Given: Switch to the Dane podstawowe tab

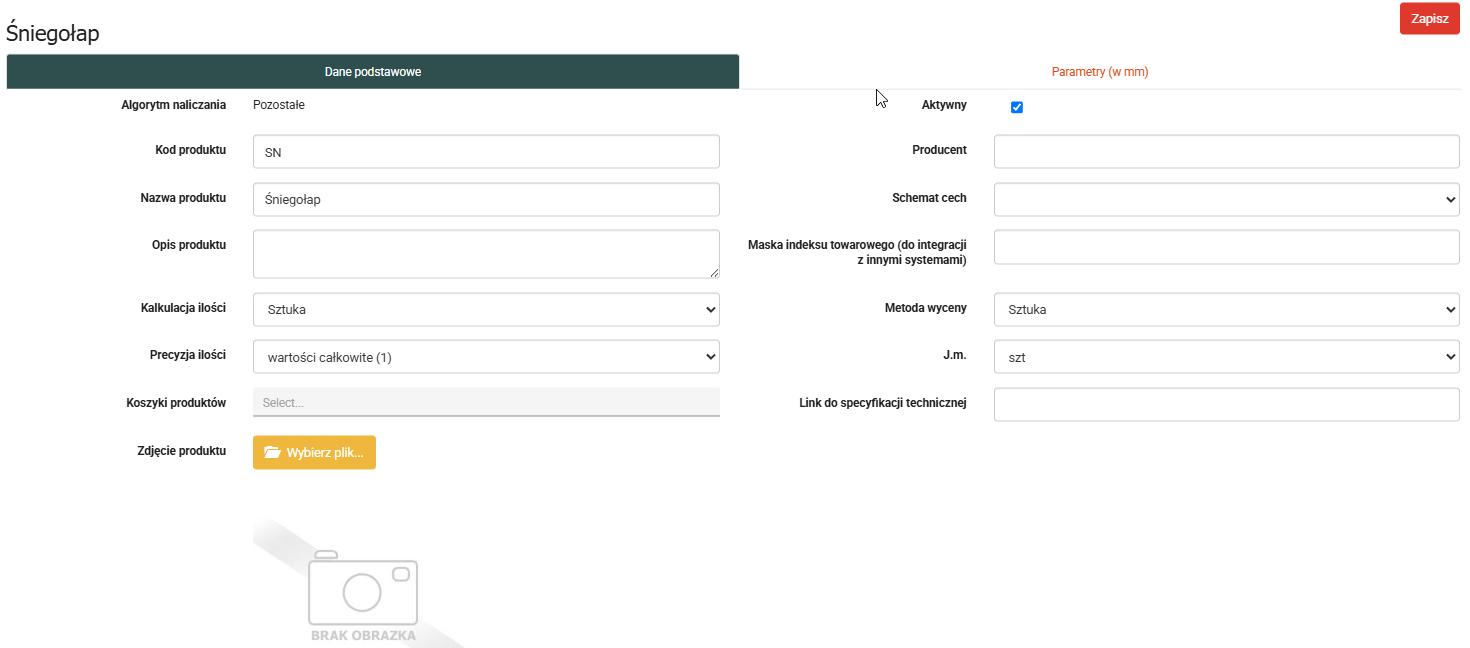Looking at the screenshot, I should coord(372,72).
